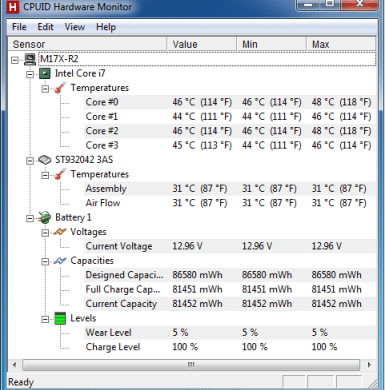Click the Battery 1 icon
Image resolution: width=385 pixels, height=390 pixels.
(x=45, y=218)
